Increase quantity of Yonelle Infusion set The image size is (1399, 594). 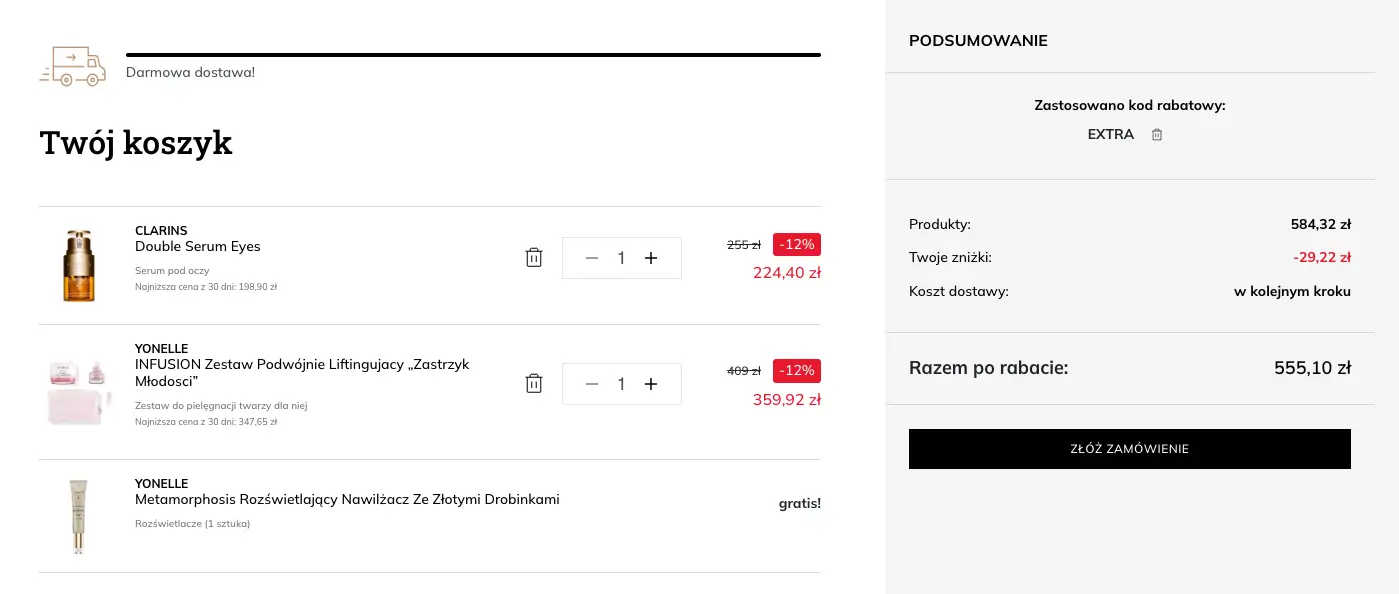tap(651, 384)
